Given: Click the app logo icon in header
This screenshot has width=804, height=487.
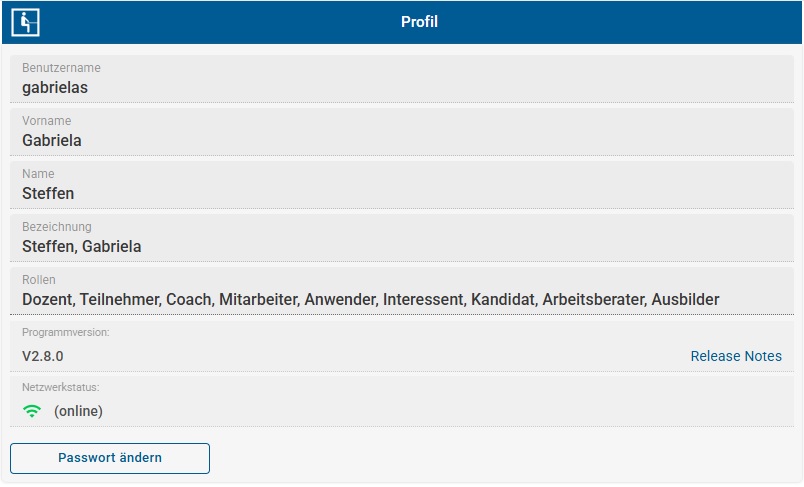Looking at the screenshot, I should tap(25, 22).
